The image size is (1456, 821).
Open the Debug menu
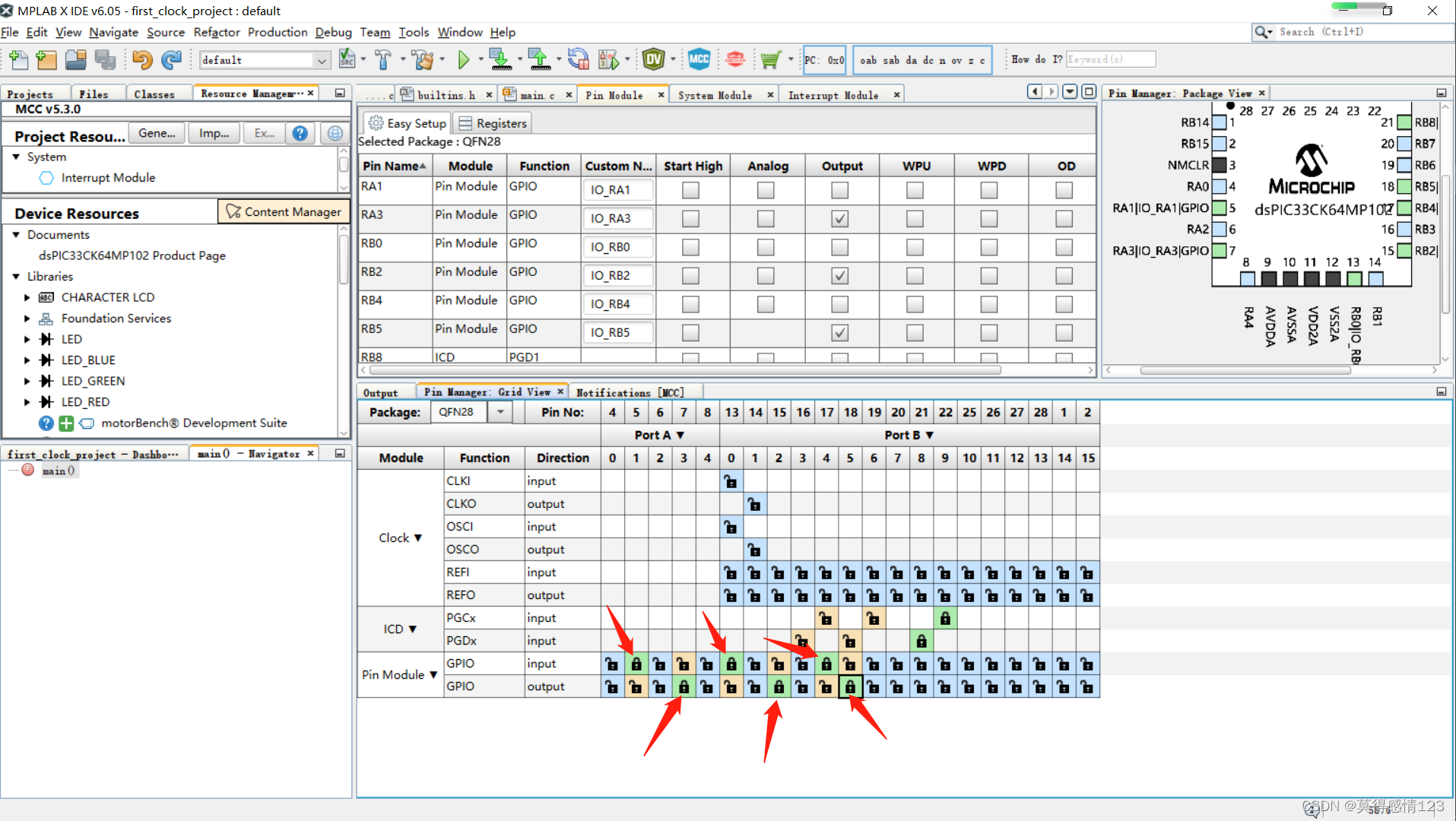pyautogui.click(x=333, y=32)
